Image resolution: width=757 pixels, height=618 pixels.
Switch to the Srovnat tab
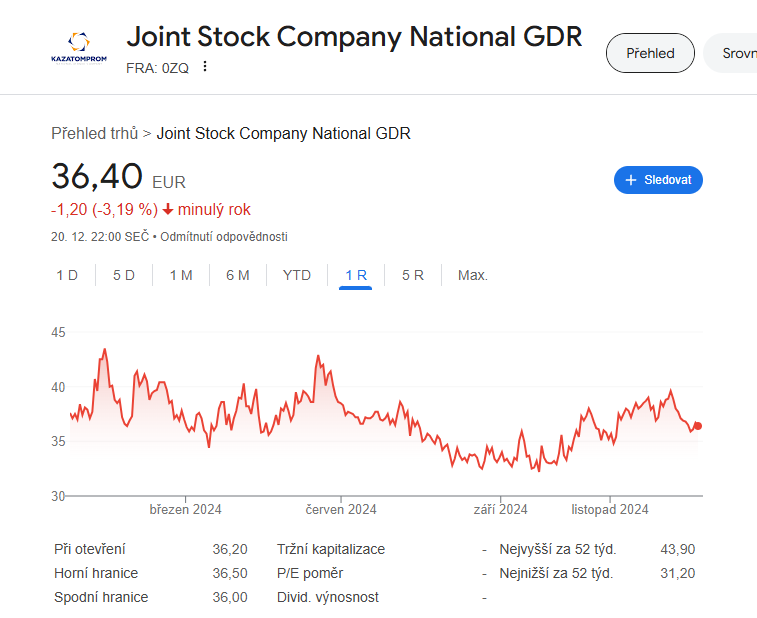tap(730, 53)
